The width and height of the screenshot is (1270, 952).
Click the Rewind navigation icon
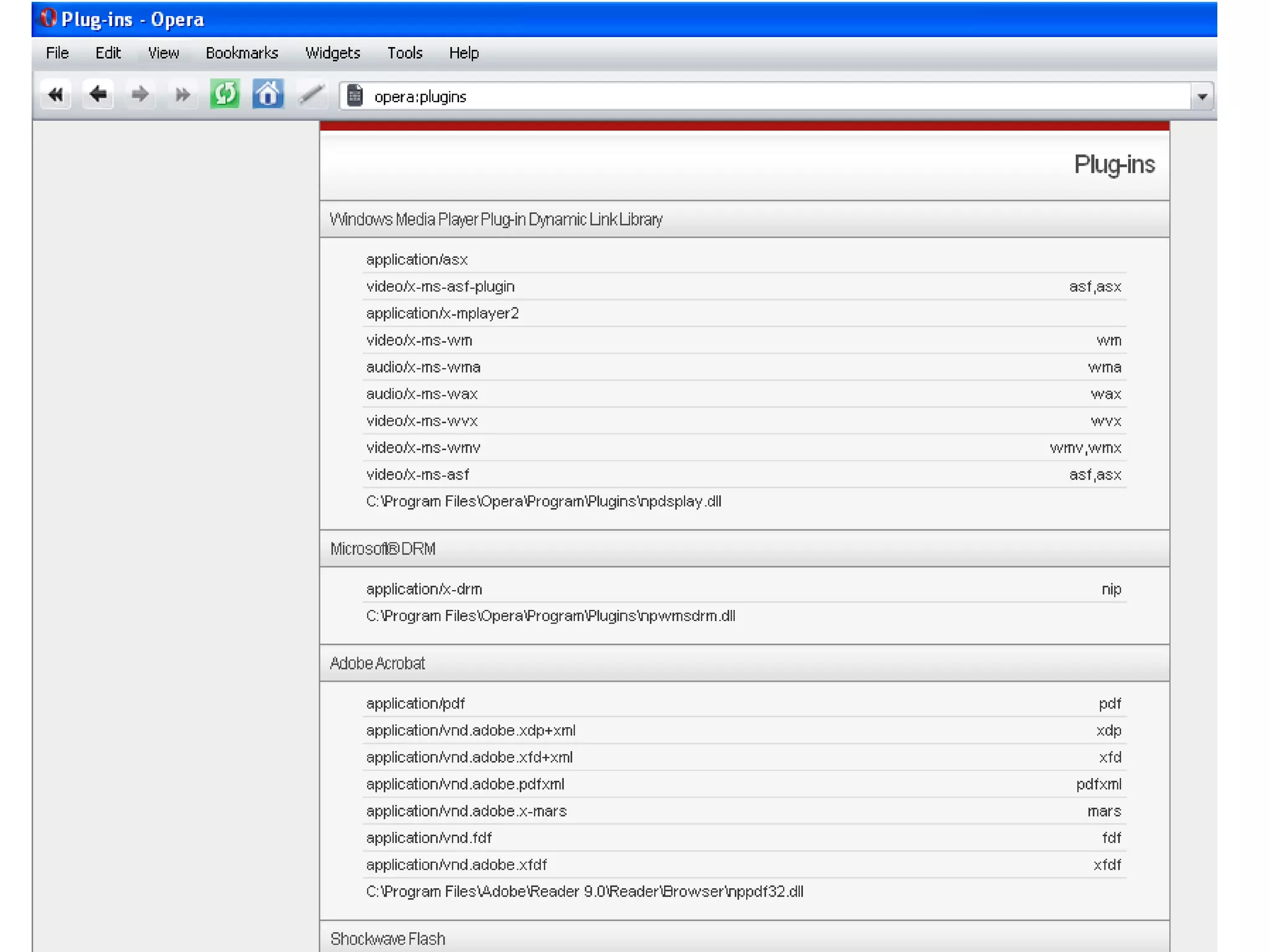tap(56, 95)
